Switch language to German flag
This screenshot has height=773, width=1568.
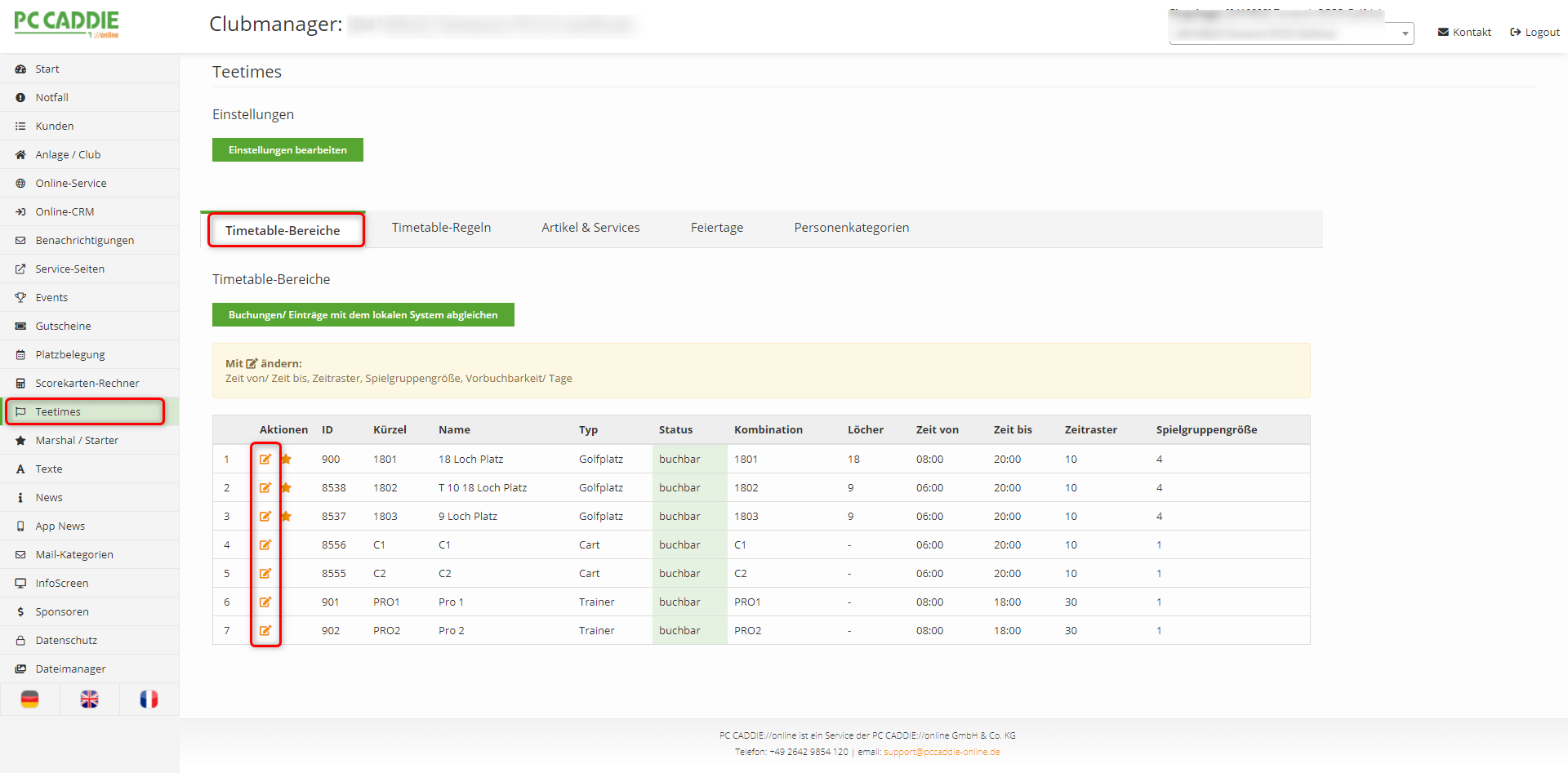pyautogui.click(x=30, y=700)
